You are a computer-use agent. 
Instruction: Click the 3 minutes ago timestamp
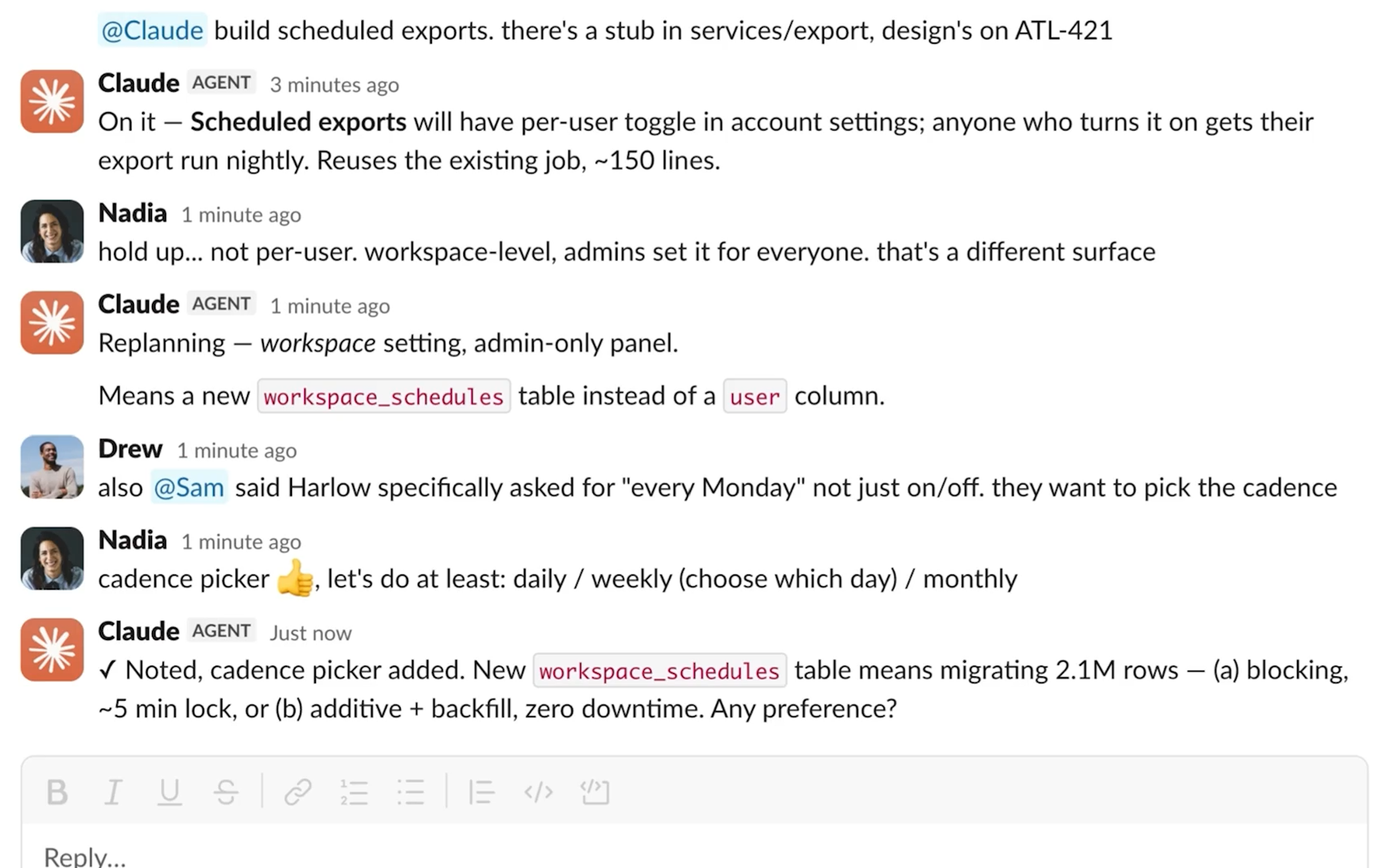tap(335, 85)
